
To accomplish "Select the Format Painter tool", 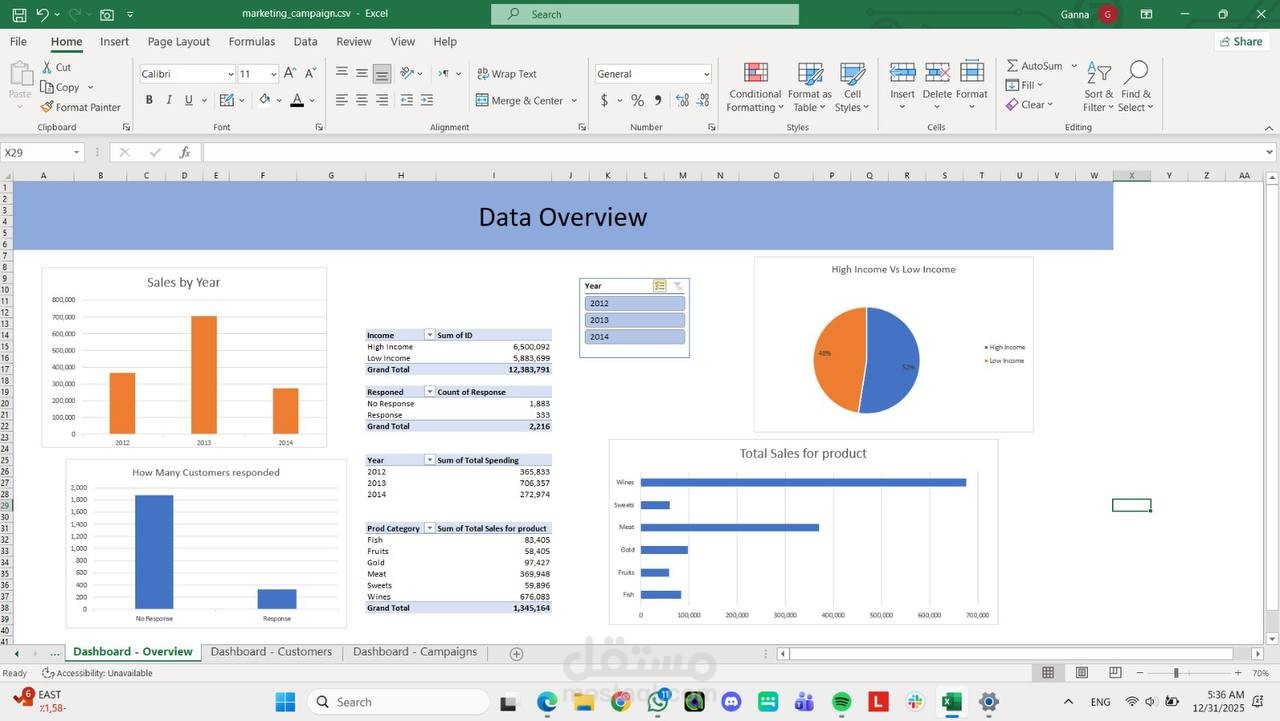I will click(x=80, y=107).
